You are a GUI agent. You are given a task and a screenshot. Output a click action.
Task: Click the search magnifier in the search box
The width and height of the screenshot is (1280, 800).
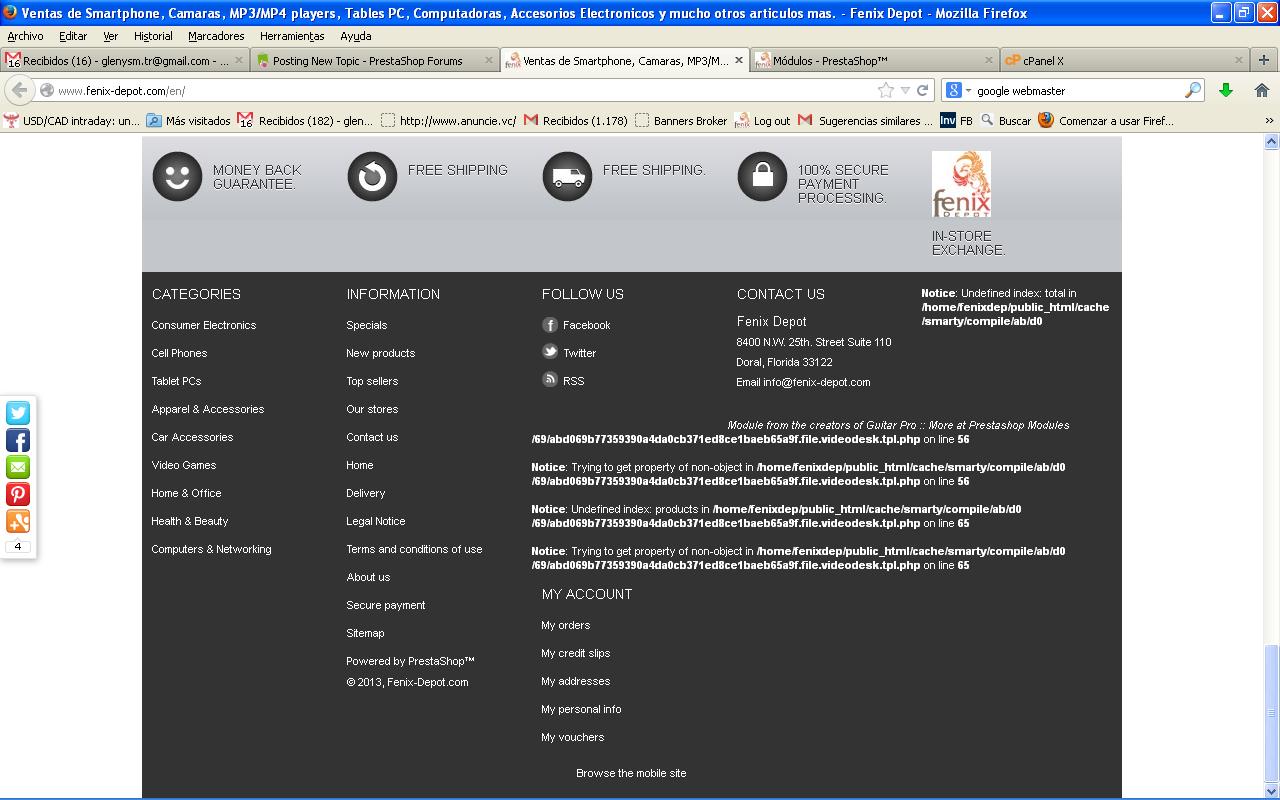[1192, 90]
